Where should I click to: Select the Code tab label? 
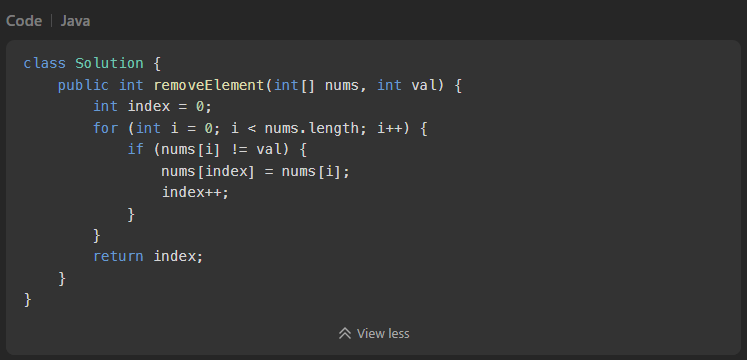[24, 21]
